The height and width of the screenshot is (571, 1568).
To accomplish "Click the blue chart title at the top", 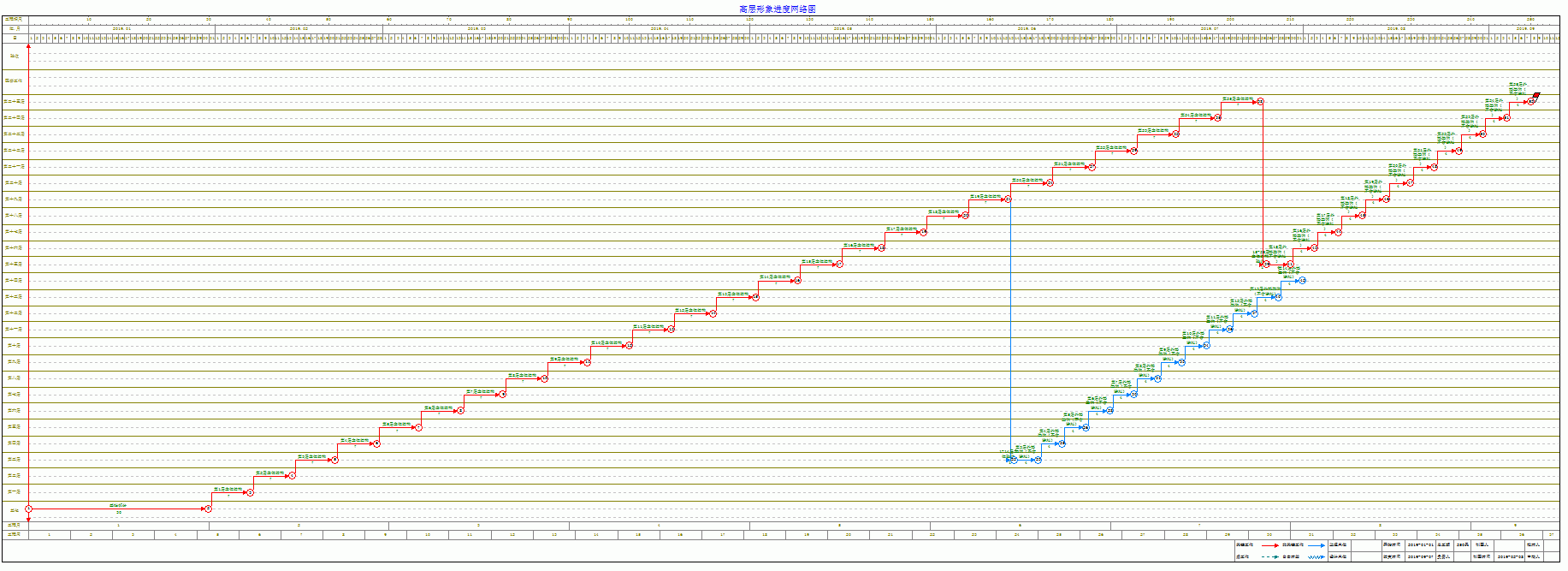I will (x=778, y=9).
